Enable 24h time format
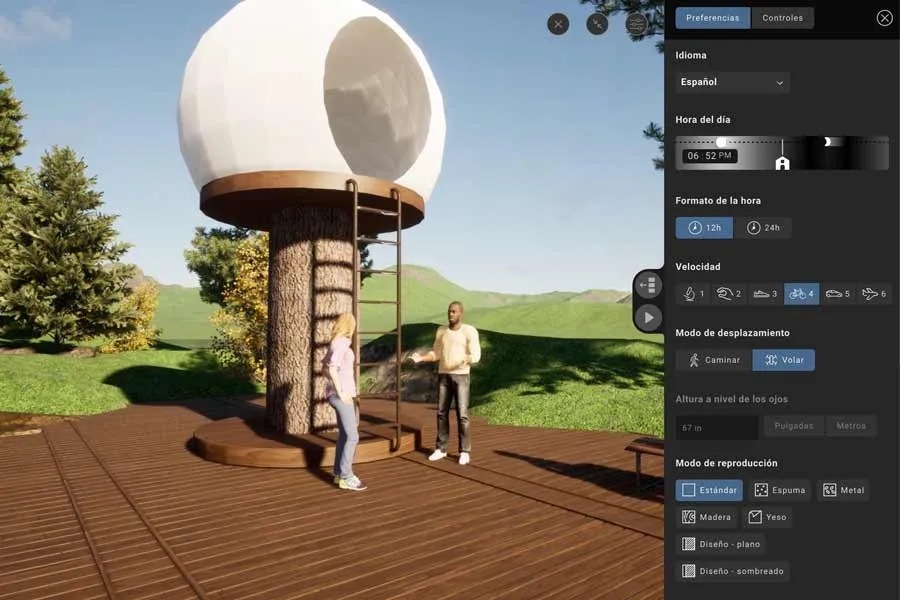Viewport: 900px width, 600px height. coord(765,227)
